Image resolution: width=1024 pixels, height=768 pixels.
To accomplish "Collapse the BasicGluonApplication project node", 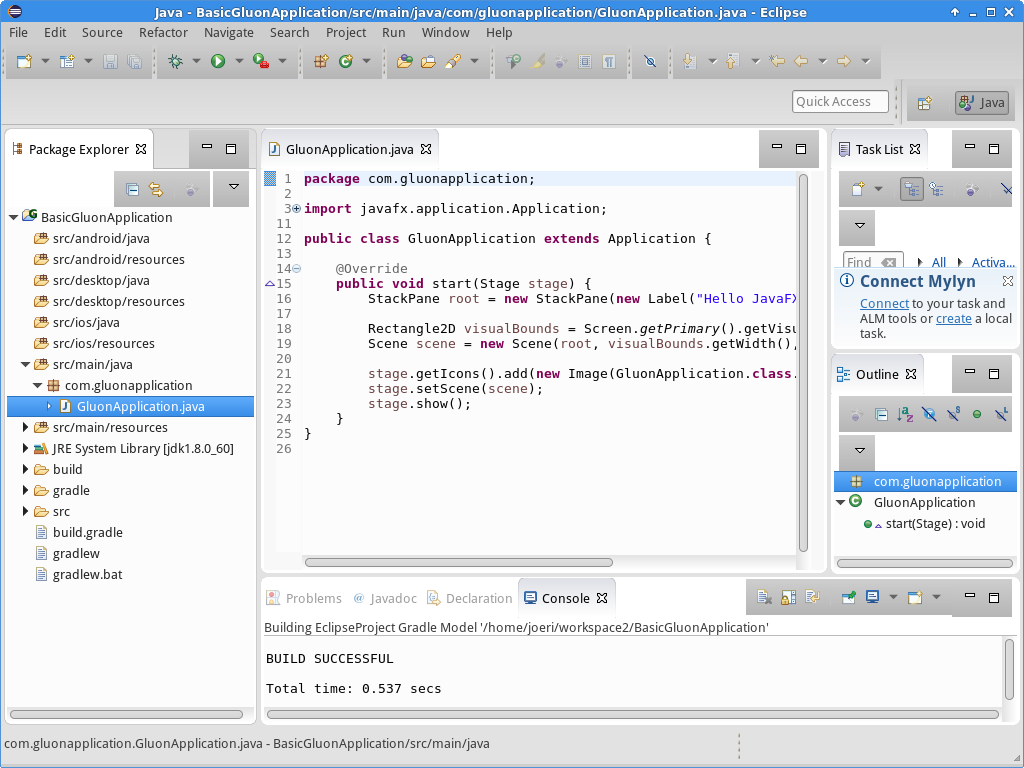I will coord(13,217).
